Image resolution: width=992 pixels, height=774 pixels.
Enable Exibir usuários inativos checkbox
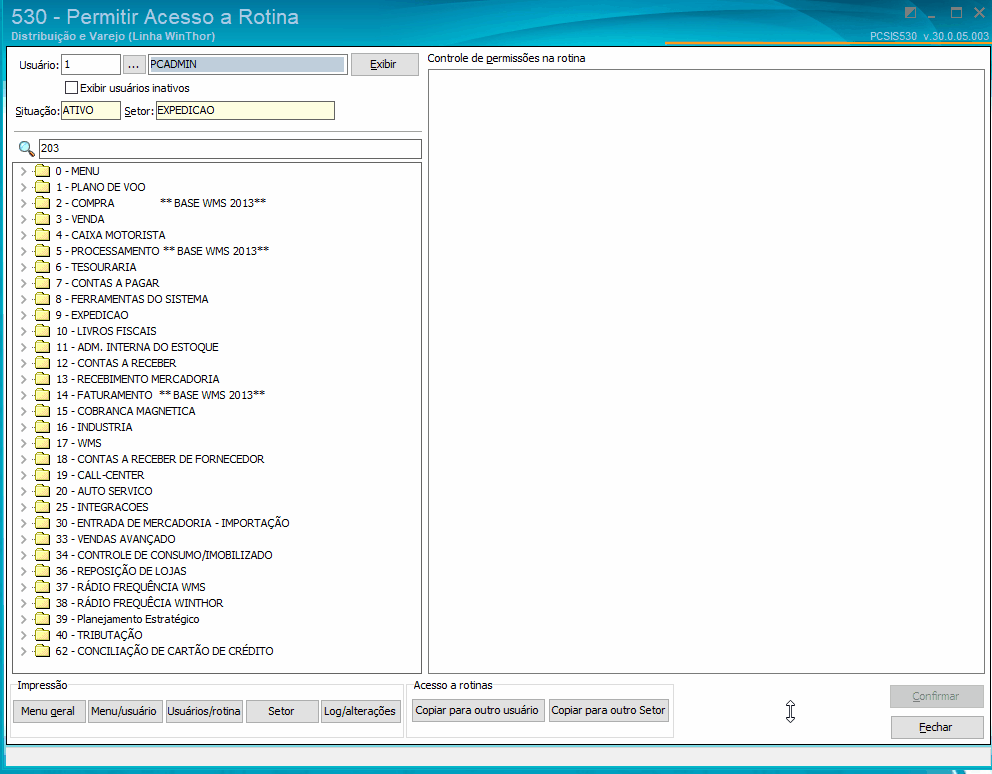[x=71, y=88]
